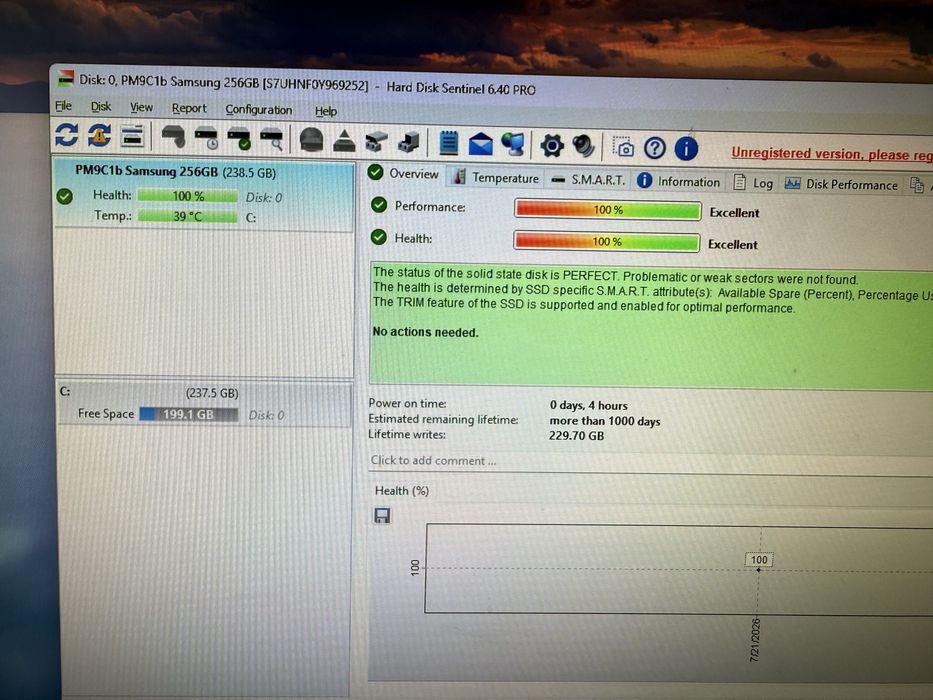Click the app icon in the title bar
This screenshot has width=933, height=700.
[x=65, y=77]
